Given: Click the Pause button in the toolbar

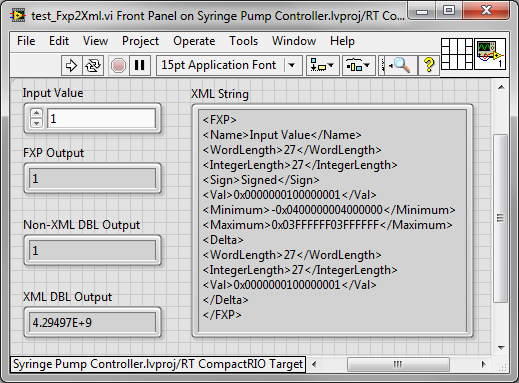Looking at the screenshot, I should pos(140,65).
